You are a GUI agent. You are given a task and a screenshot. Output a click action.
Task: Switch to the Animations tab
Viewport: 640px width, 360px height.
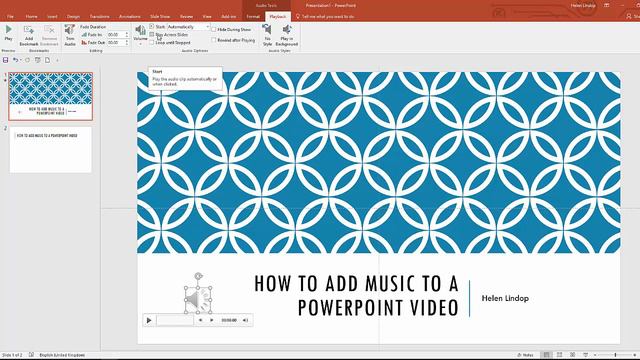tap(130, 17)
